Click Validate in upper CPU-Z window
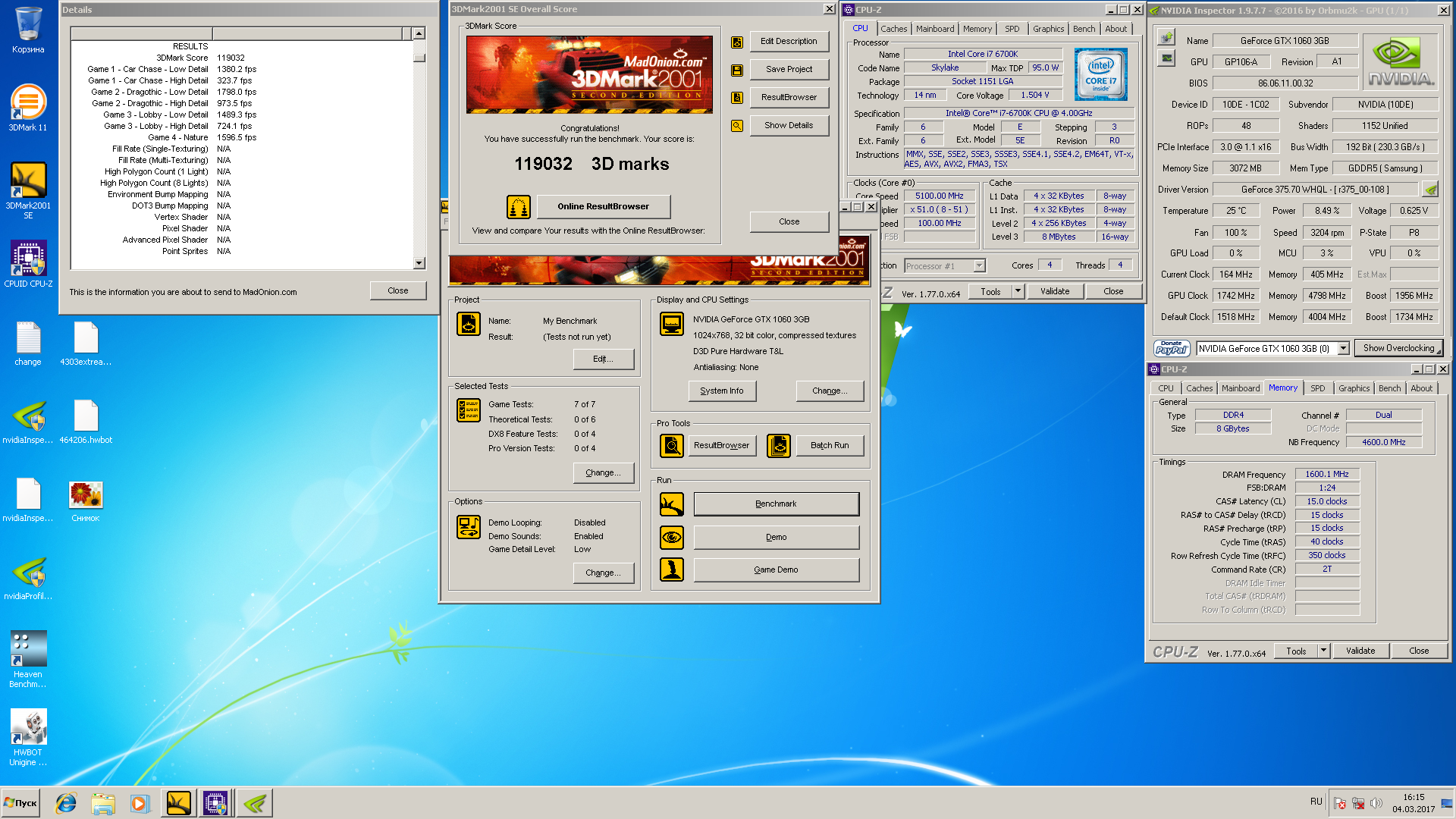The width and height of the screenshot is (1456, 819). pos(1055,291)
